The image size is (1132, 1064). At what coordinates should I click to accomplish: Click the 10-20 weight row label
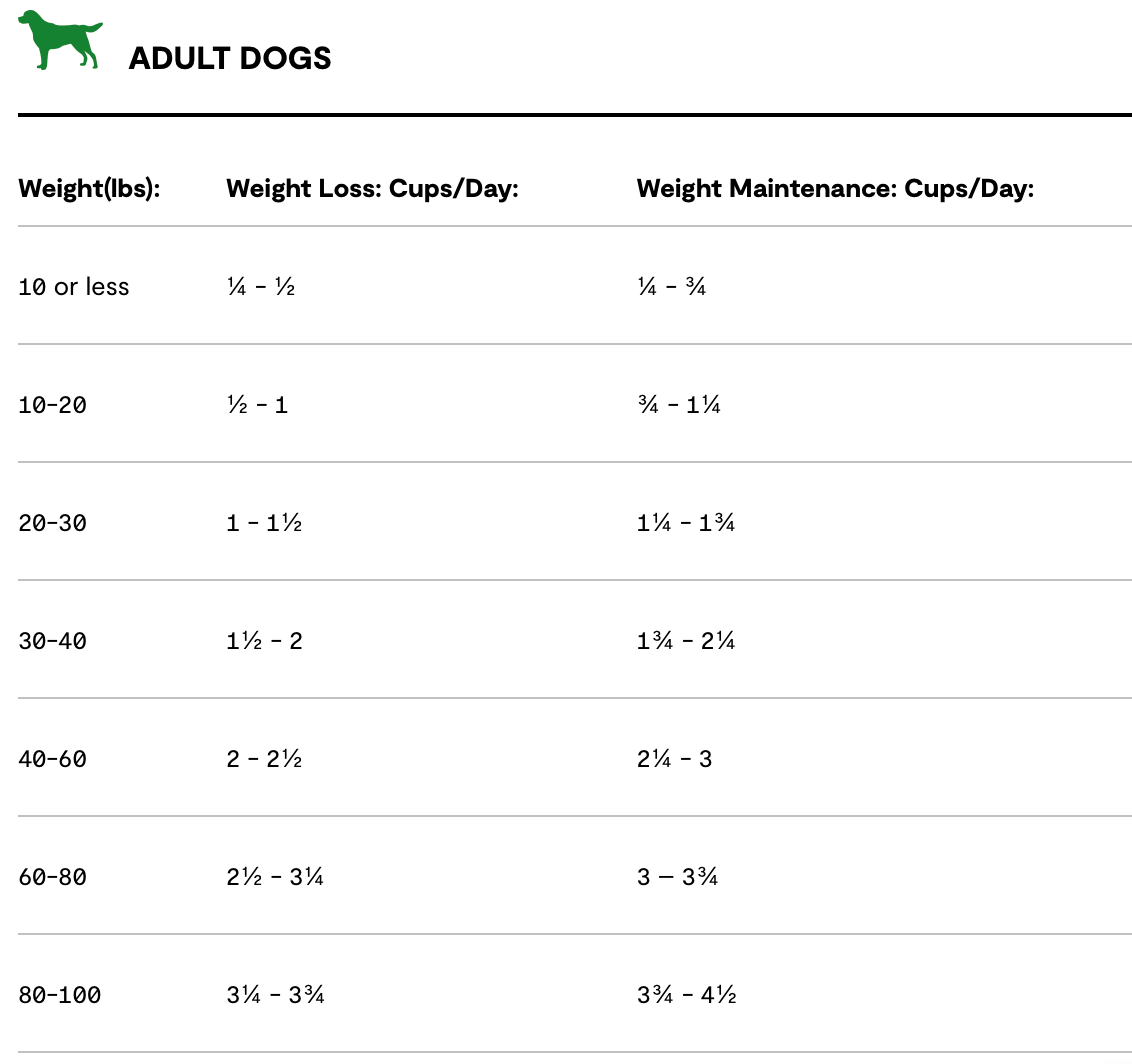53,405
